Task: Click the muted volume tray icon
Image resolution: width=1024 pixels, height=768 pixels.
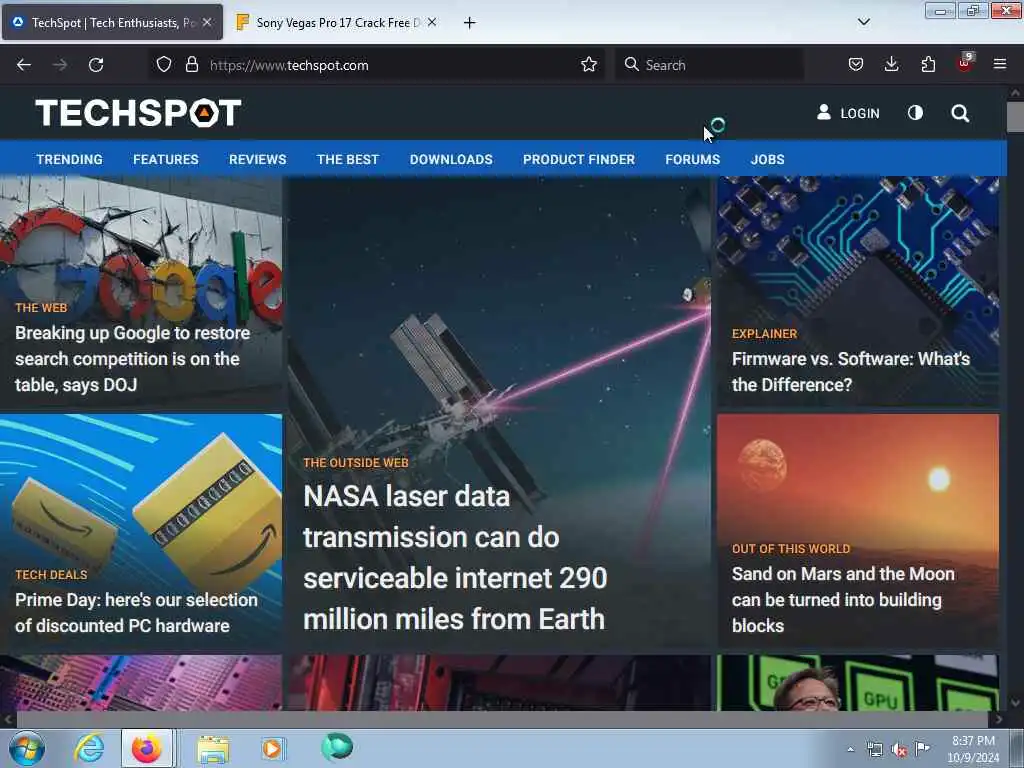Action: [899, 749]
